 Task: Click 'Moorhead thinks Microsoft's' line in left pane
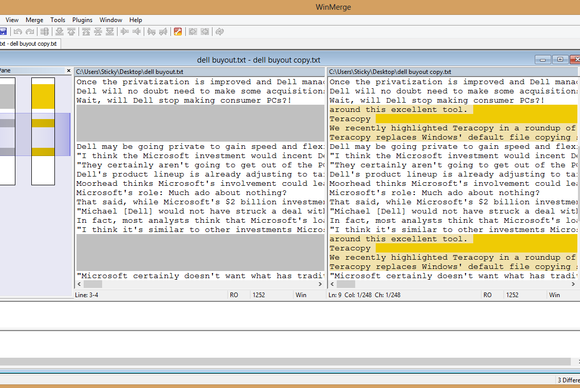tap(200, 183)
